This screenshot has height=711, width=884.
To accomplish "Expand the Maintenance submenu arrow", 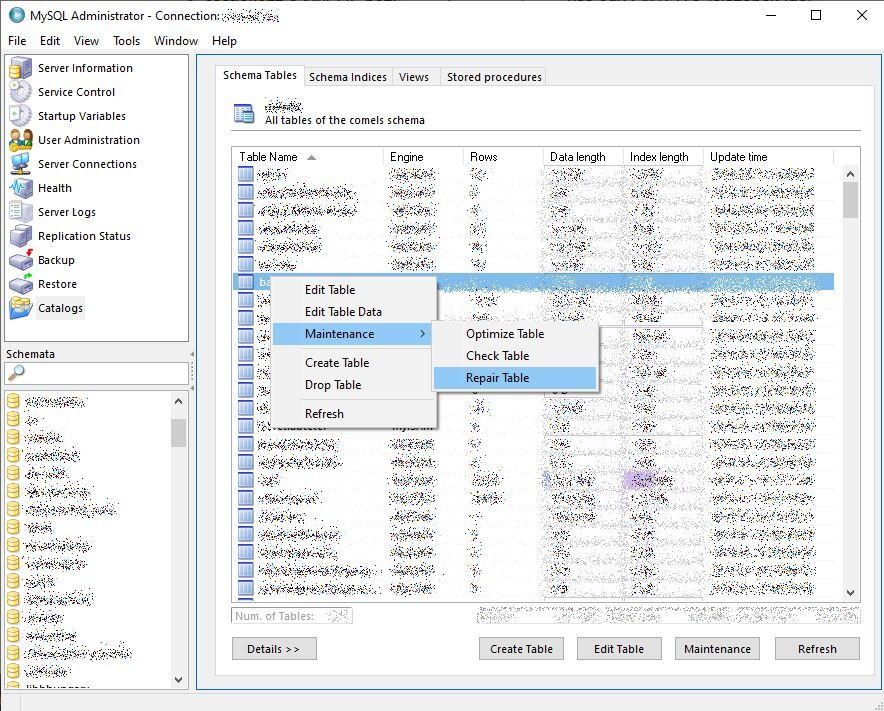I will 422,334.
